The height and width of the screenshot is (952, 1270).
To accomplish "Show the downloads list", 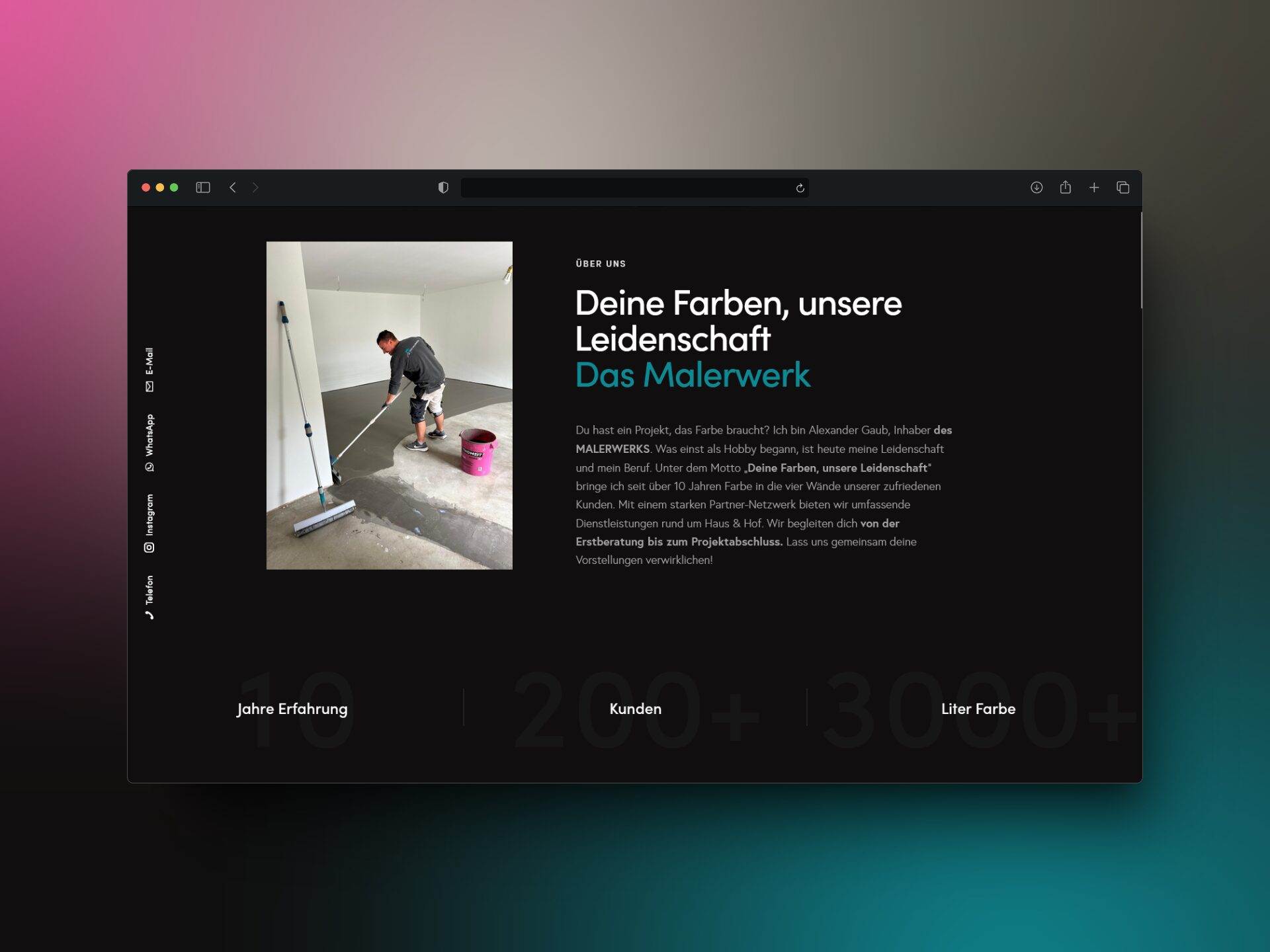I will pos(1037,188).
